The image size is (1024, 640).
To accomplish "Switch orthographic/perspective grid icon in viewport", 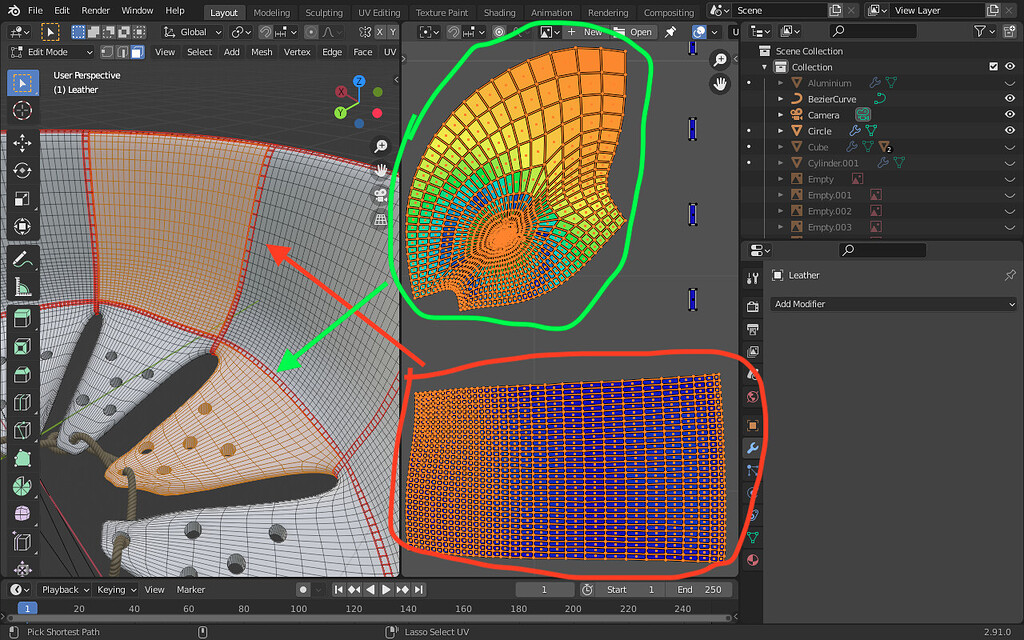I will (x=381, y=220).
